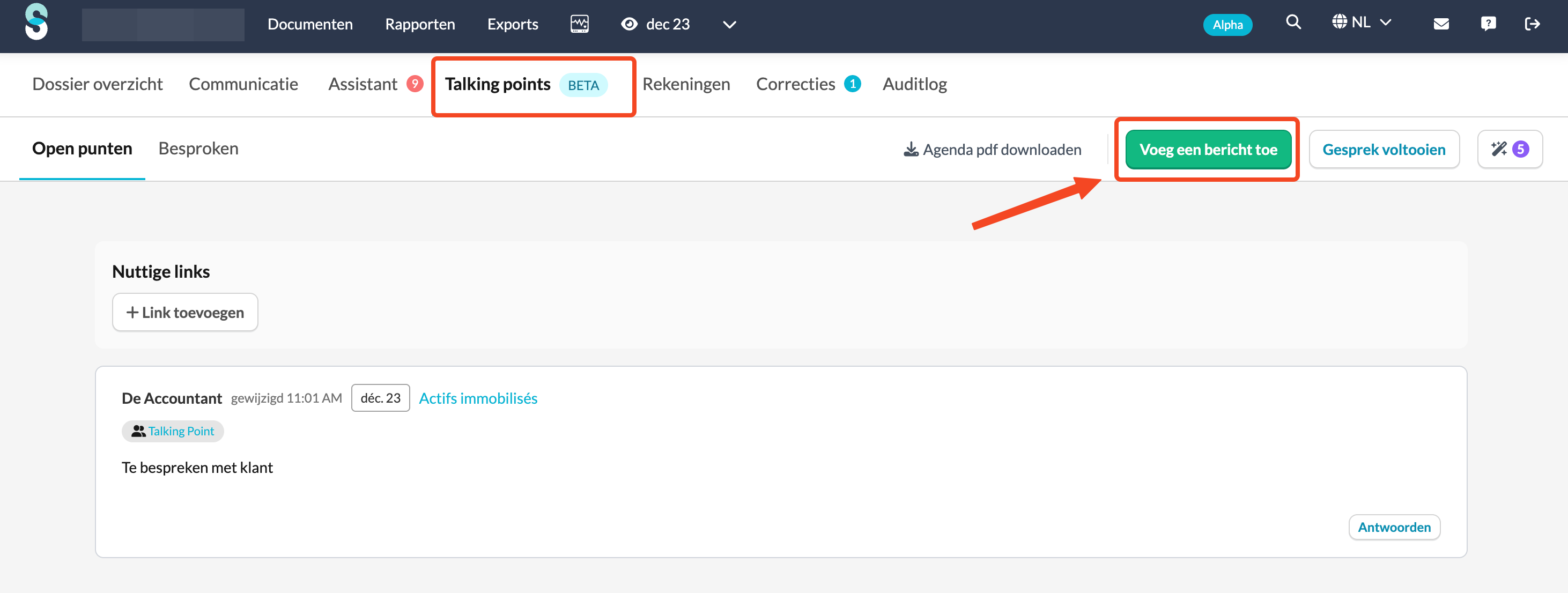Viewport: 1568px width, 593px height.
Task: Click the question mark help icon
Action: coord(1488,24)
